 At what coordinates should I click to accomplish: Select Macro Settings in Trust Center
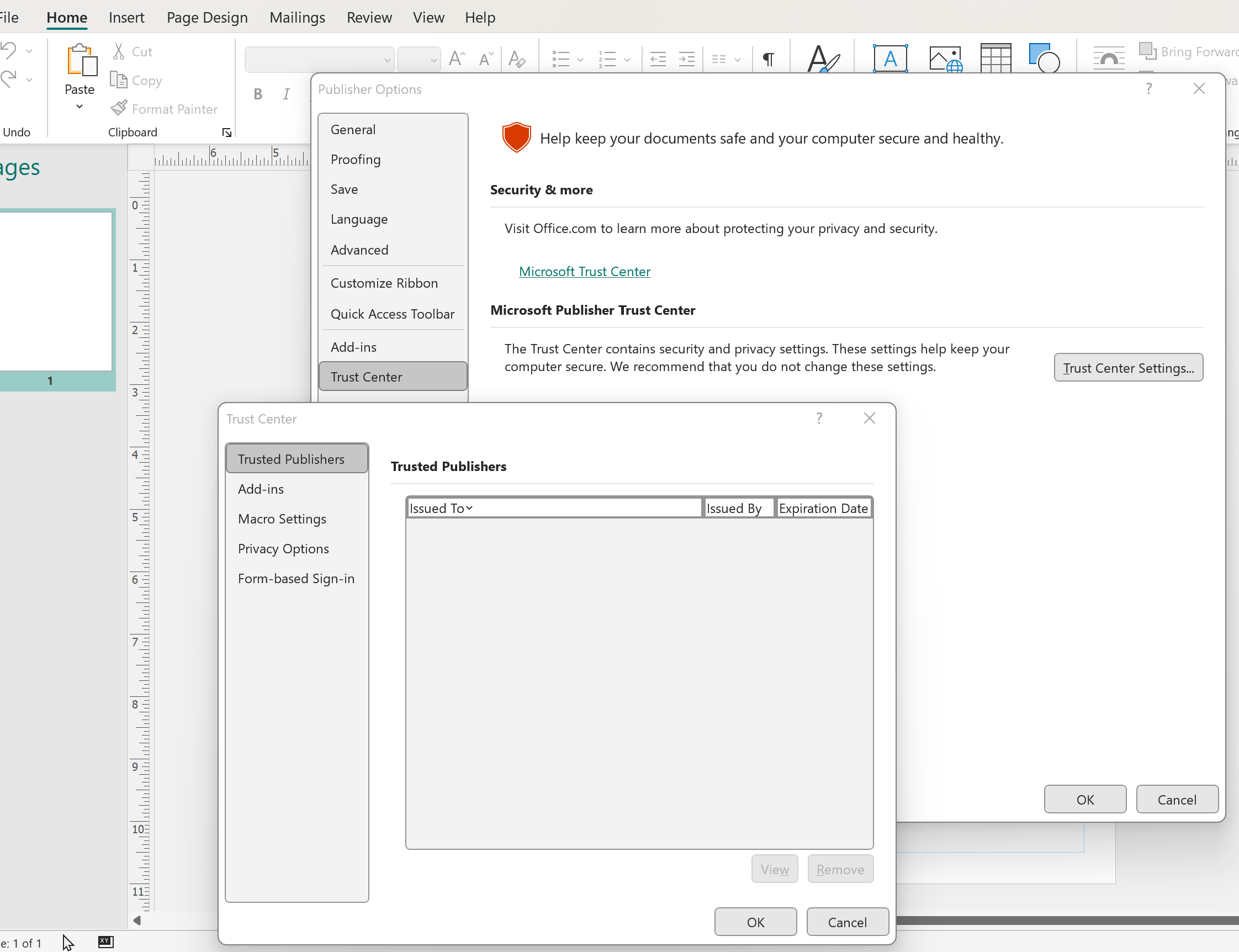click(282, 519)
